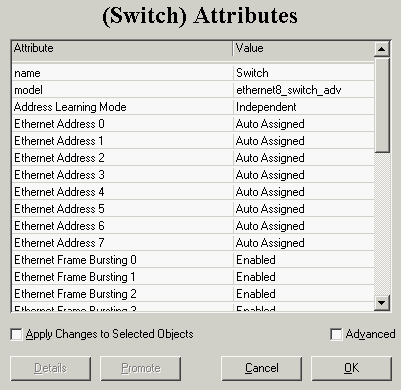
Task: Click scrollbar up arrow
Action: click(x=382, y=49)
